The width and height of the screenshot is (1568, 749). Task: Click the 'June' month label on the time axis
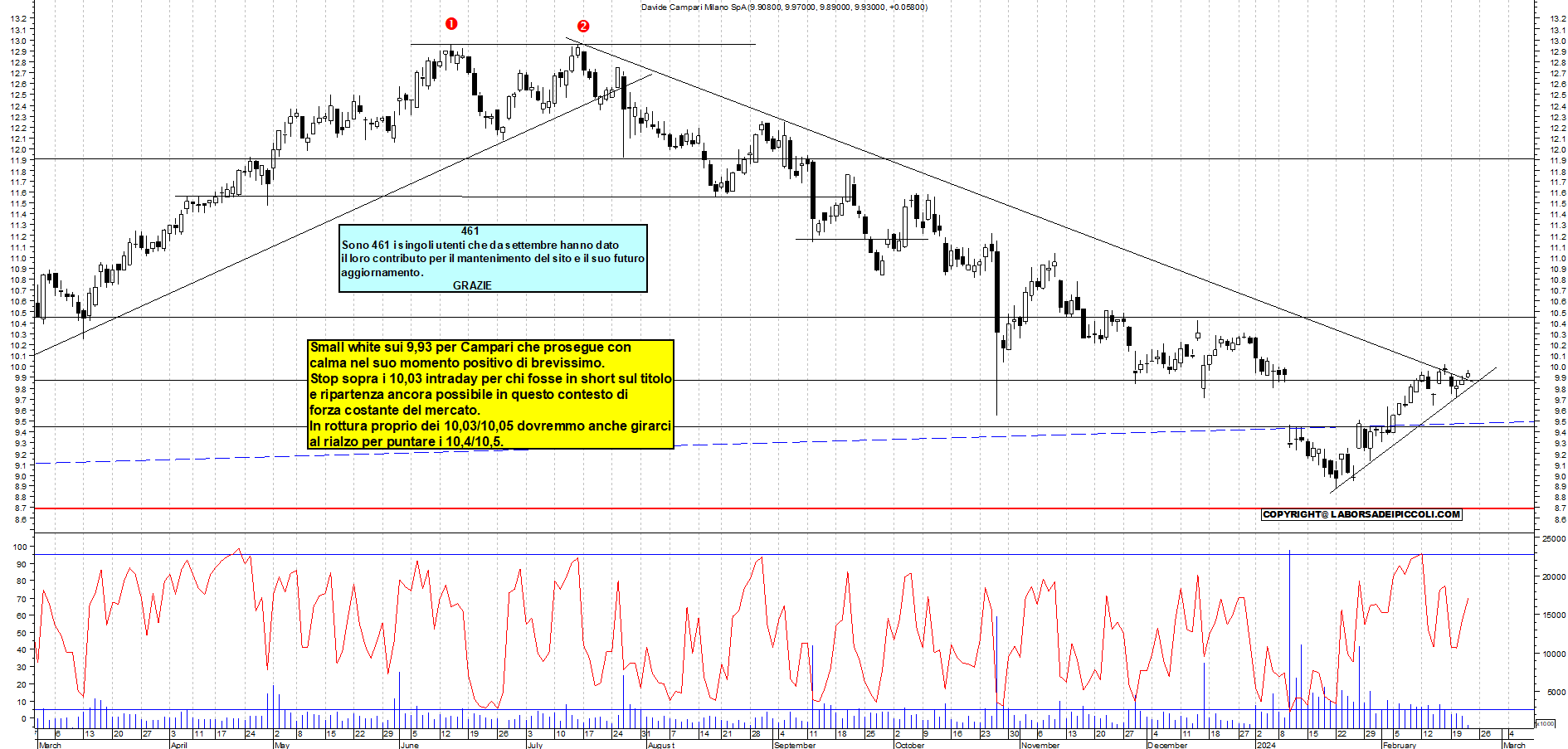pos(410,745)
